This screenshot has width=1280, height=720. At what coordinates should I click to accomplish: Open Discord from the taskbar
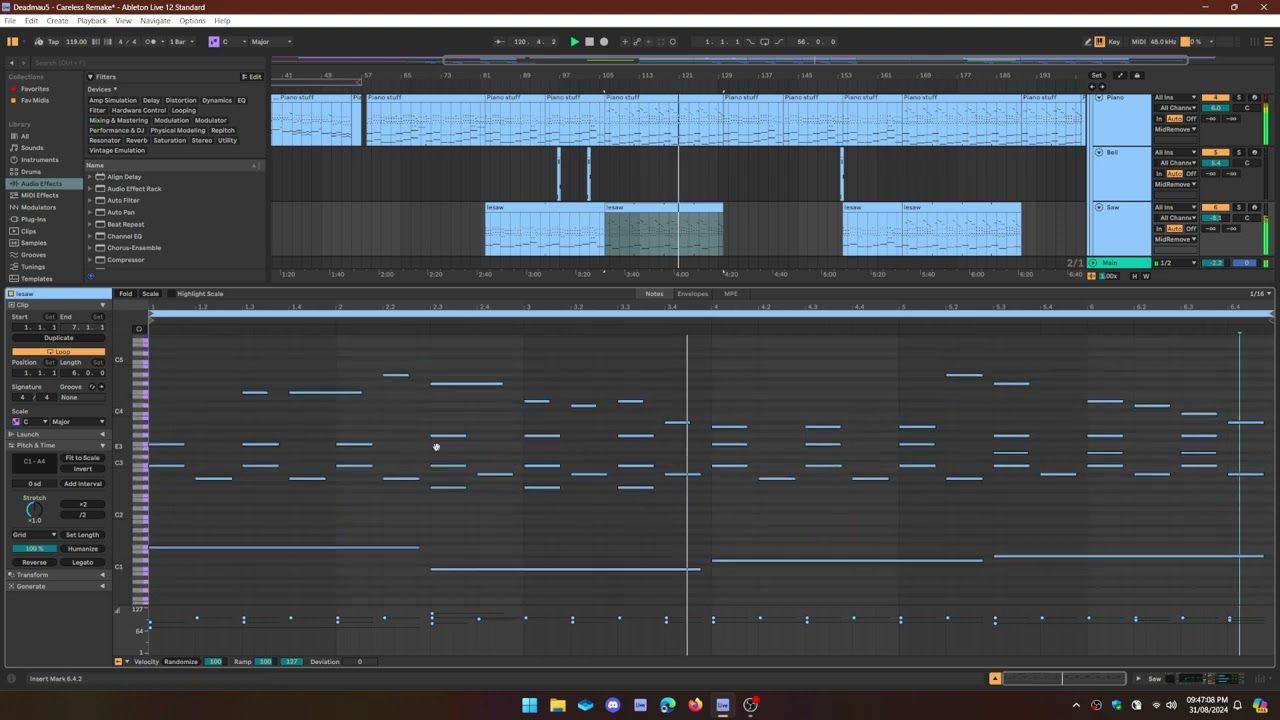point(613,705)
